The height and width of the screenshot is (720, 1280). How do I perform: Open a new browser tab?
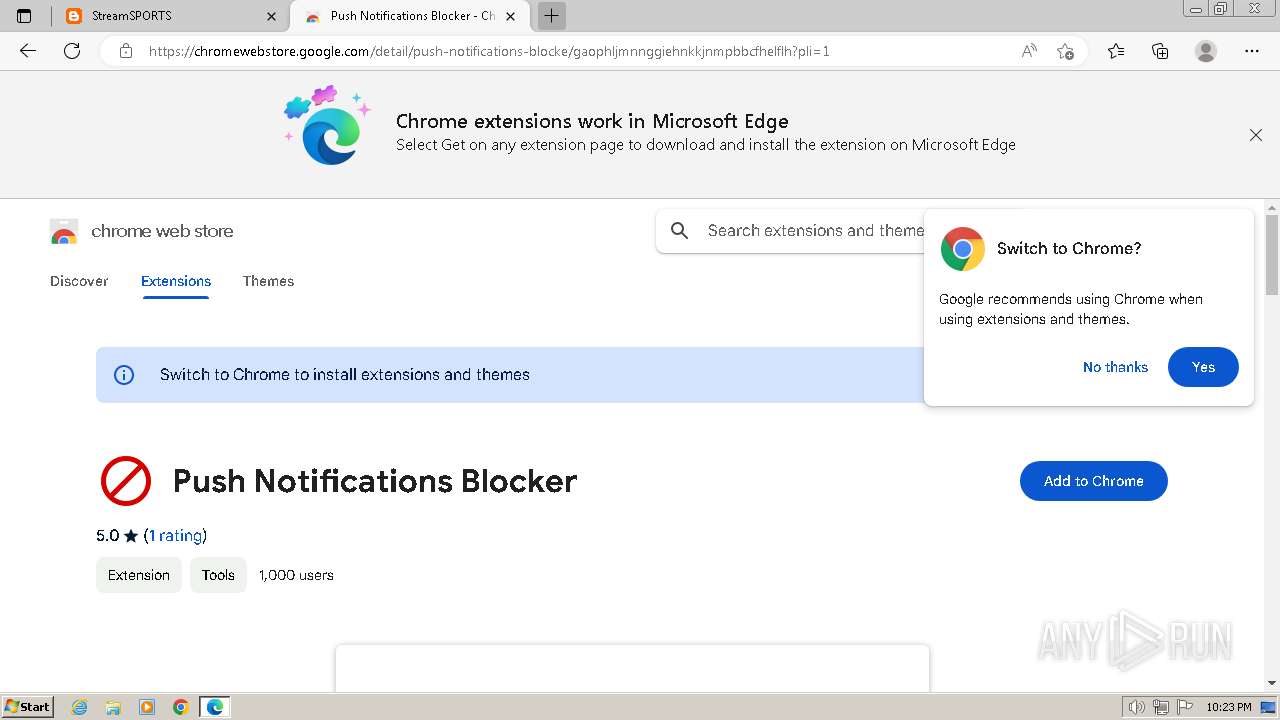pyautogui.click(x=551, y=16)
